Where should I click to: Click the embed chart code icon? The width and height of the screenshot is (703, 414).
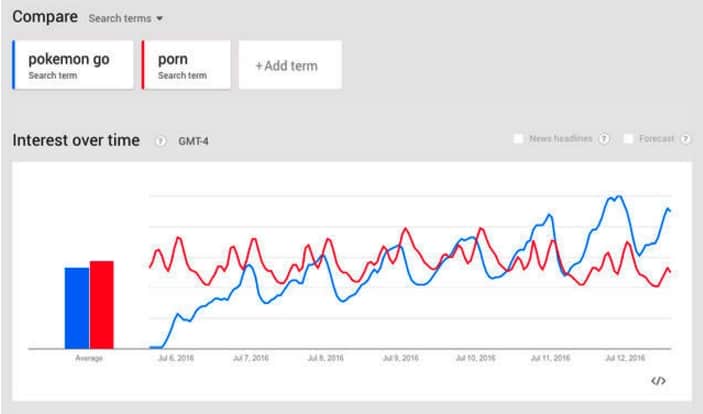point(657,381)
